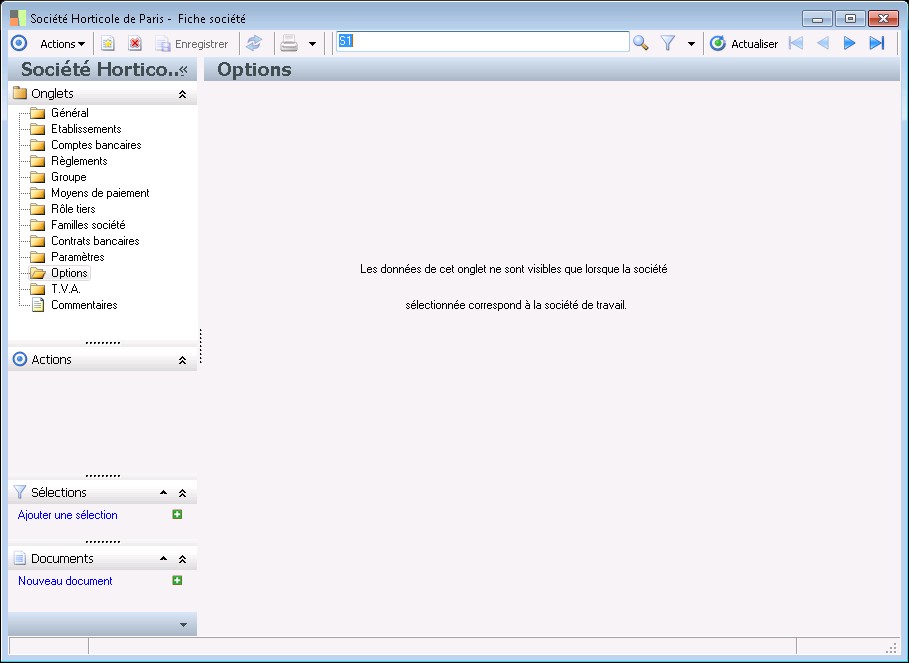The height and width of the screenshot is (663, 909).
Task: Close the Fiche société window
Action: (883, 19)
